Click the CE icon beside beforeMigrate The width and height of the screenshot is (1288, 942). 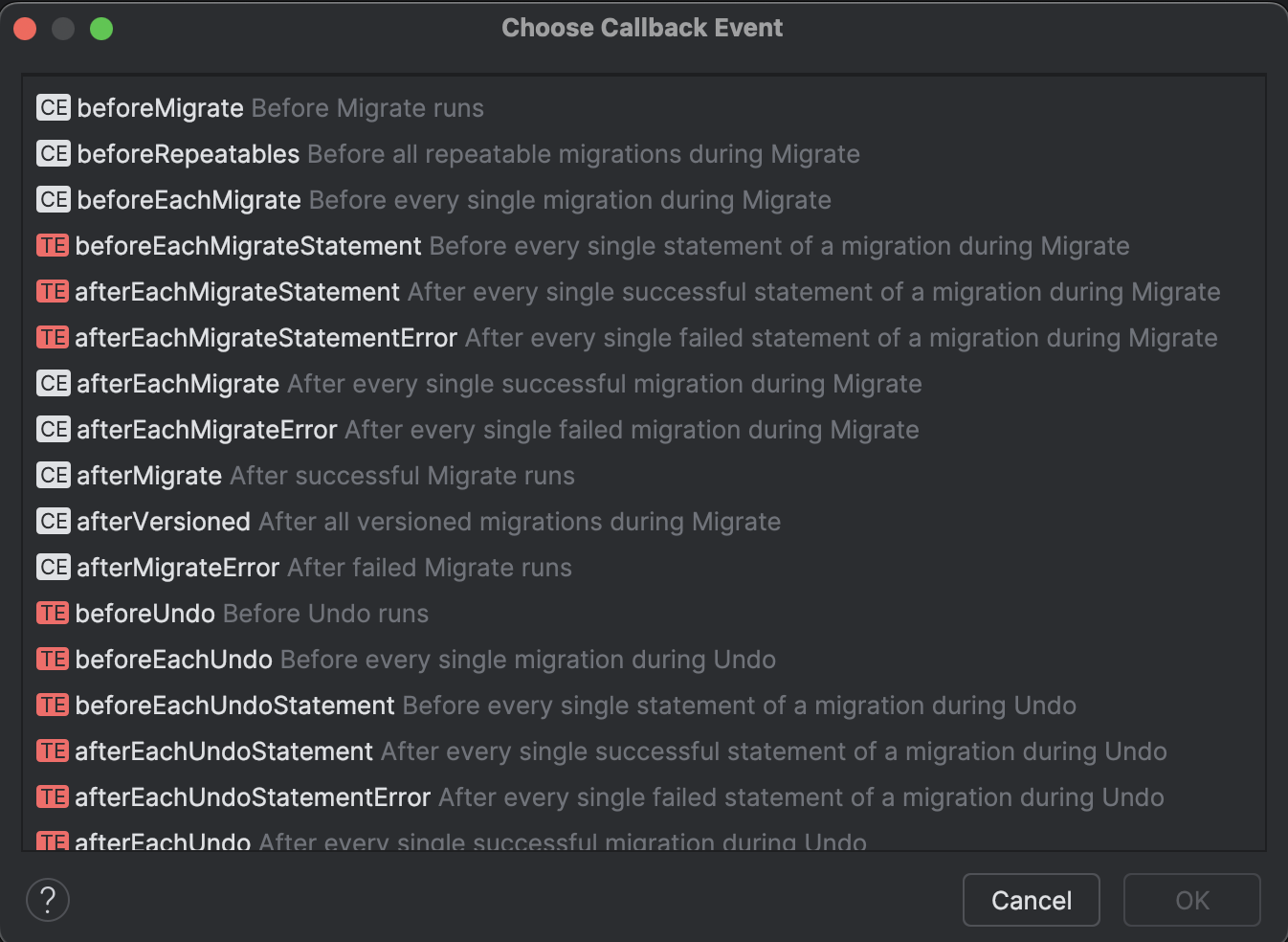(x=53, y=107)
